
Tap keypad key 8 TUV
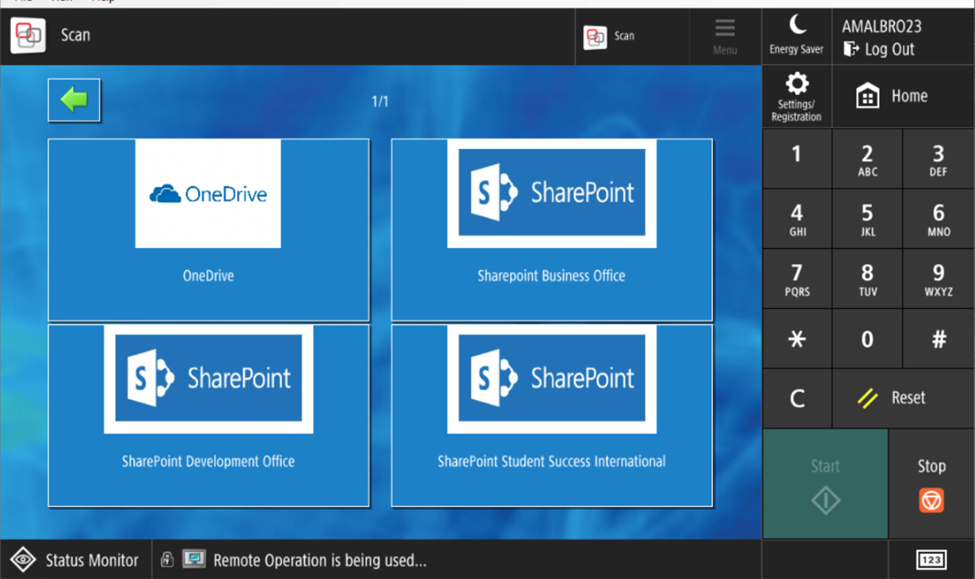867,279
